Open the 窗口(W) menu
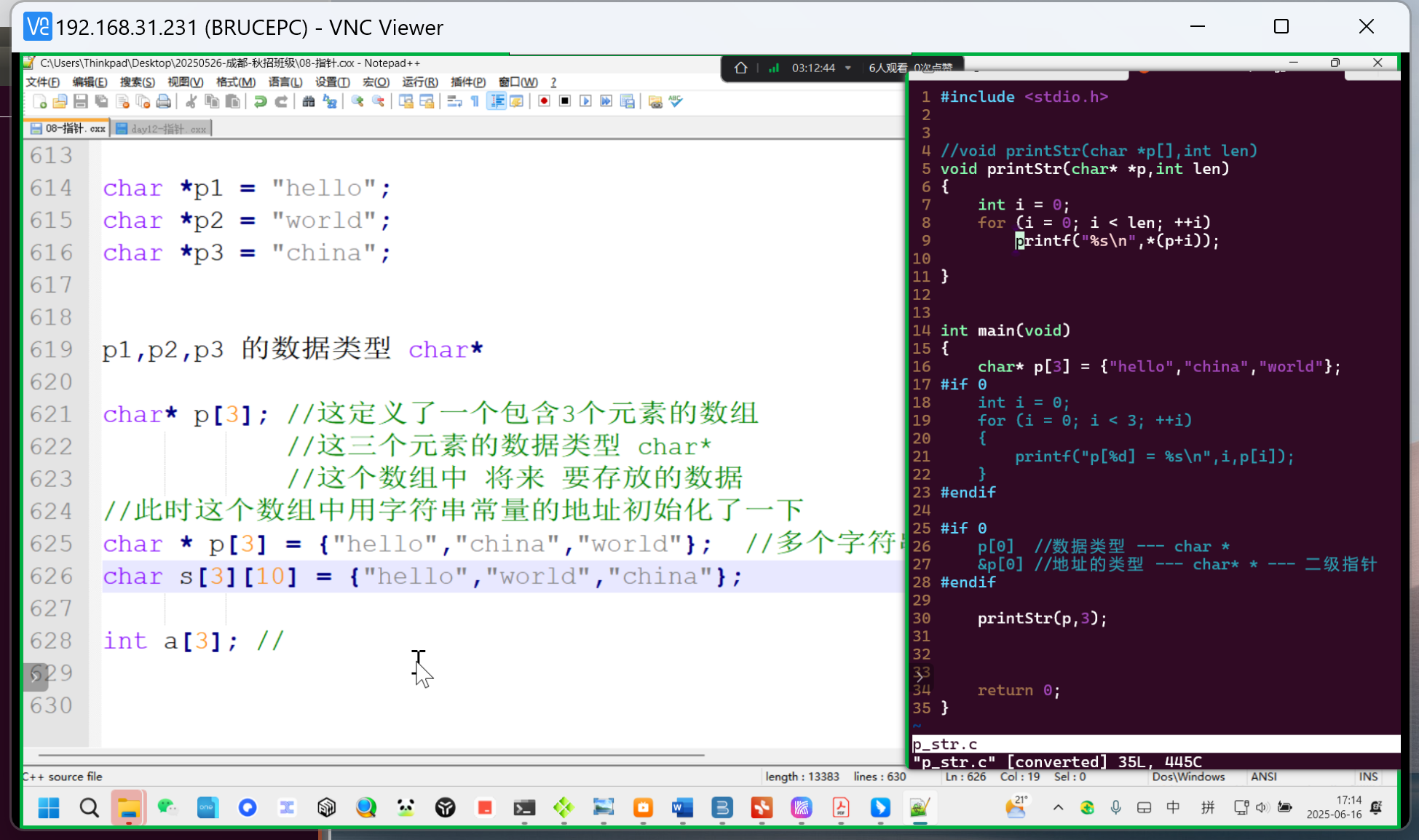The image size is (1419, 840). [x=518, y=82]
